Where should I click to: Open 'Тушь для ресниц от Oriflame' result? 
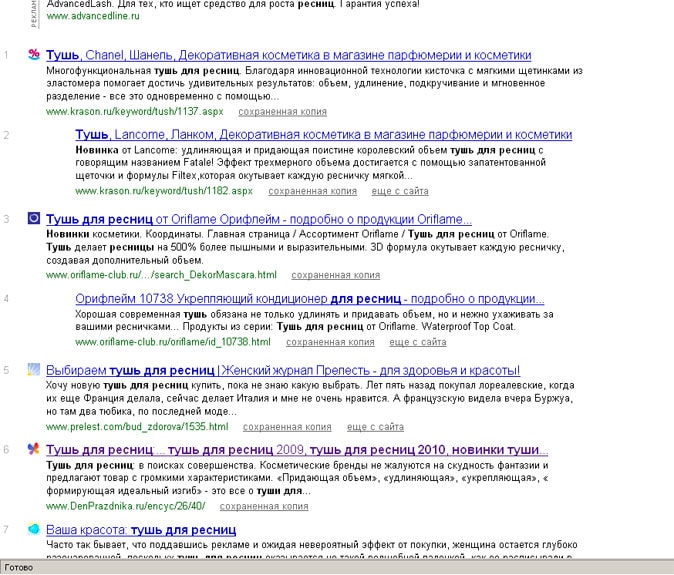click(x=259, y=219)
